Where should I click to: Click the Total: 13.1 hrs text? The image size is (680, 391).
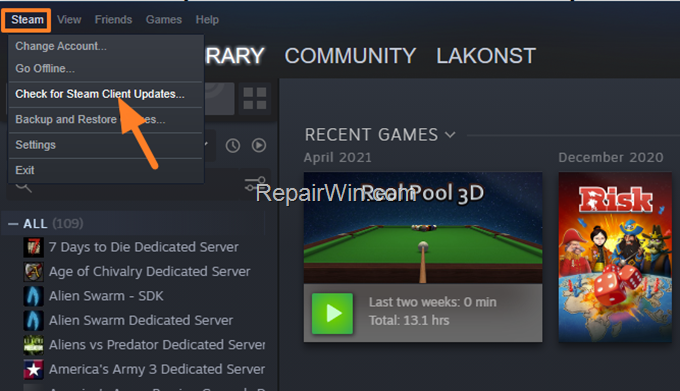pos(409,320)
